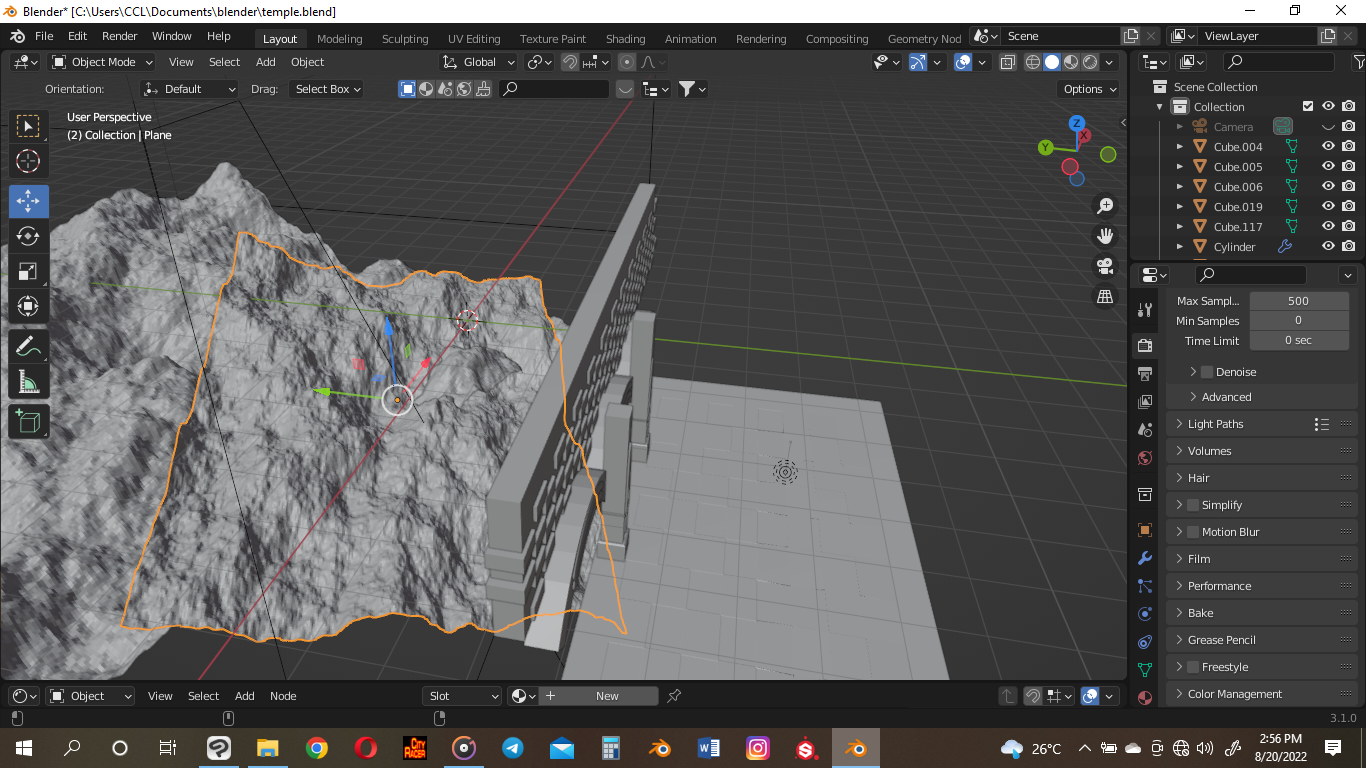Open the Object properties tab
Screen dimensions: 1366x768
tap(1145, 530)
